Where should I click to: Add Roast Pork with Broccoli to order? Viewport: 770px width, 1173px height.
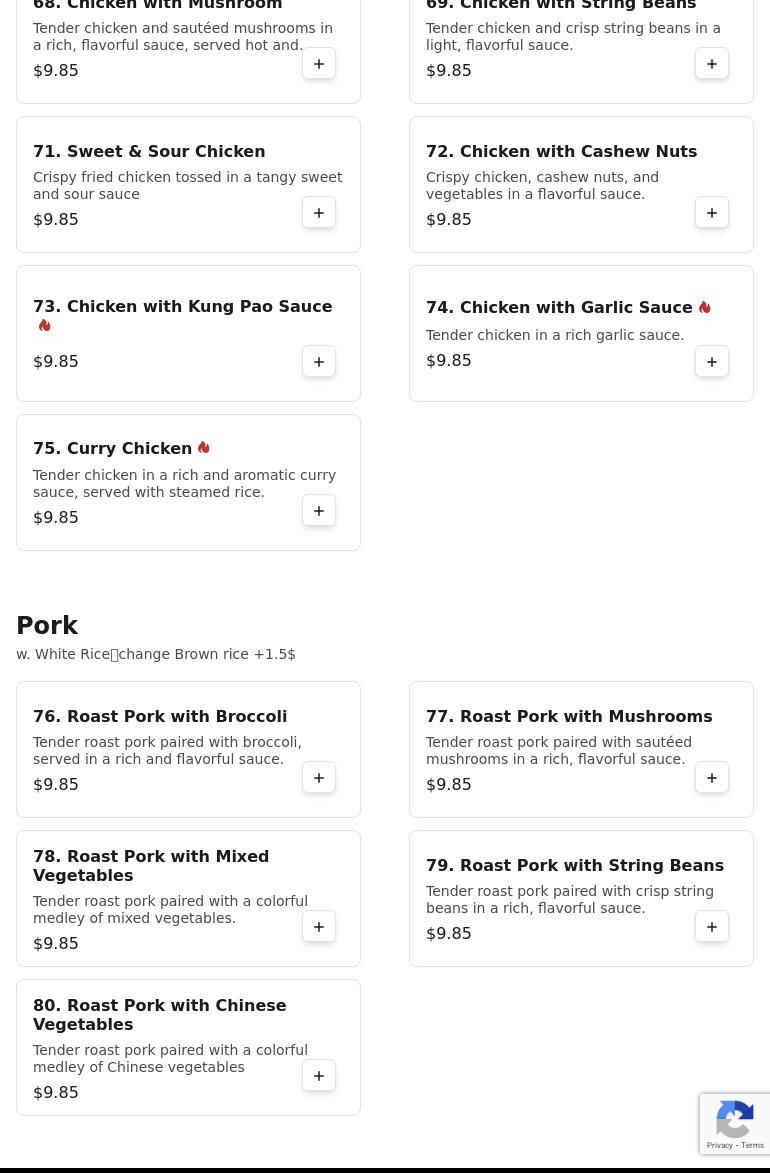pos(319,778)
